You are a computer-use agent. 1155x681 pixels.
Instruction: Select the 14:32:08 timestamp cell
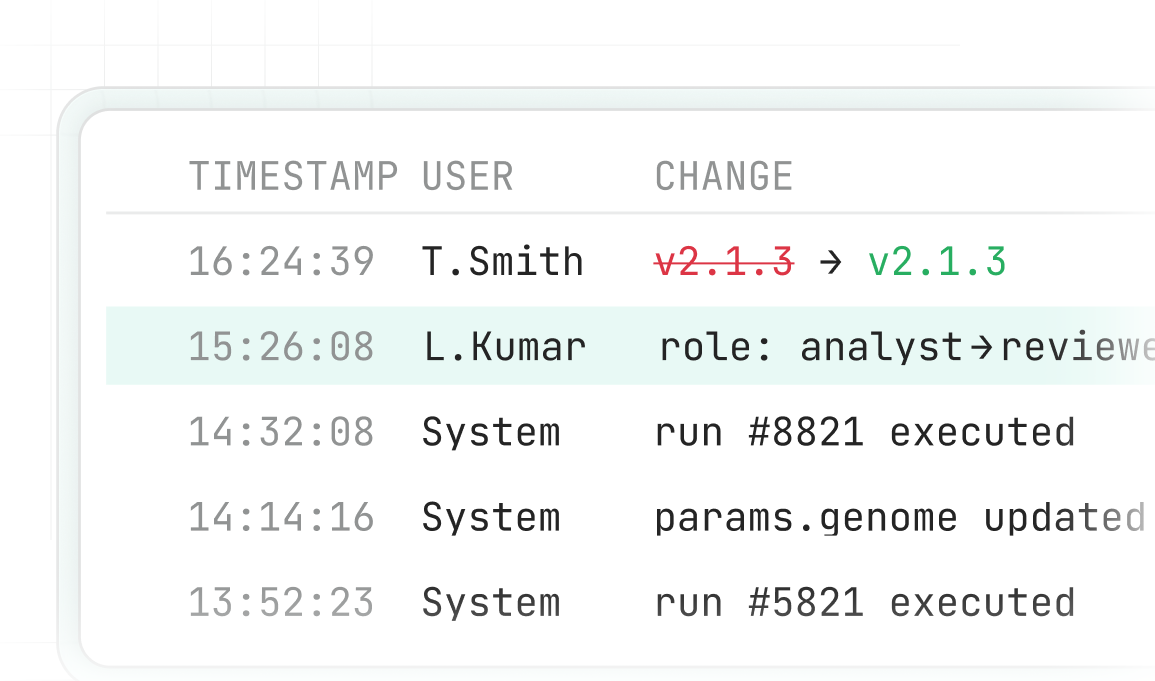coord(281,432)
